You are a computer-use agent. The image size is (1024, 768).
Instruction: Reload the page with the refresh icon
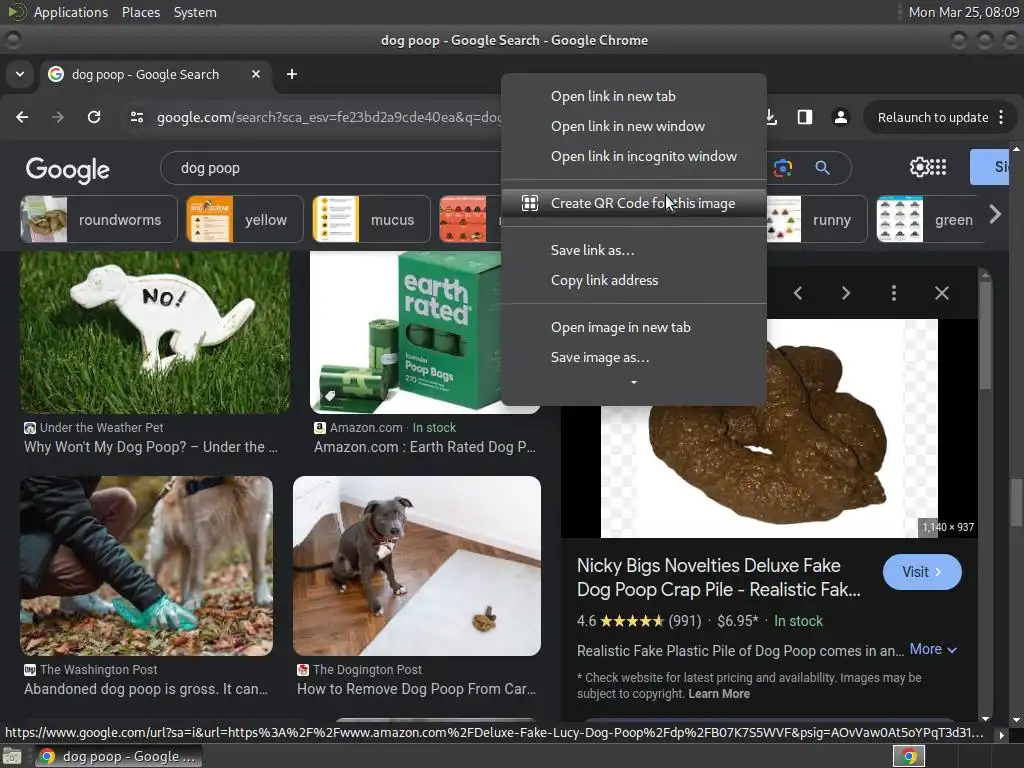click(94, 117)
